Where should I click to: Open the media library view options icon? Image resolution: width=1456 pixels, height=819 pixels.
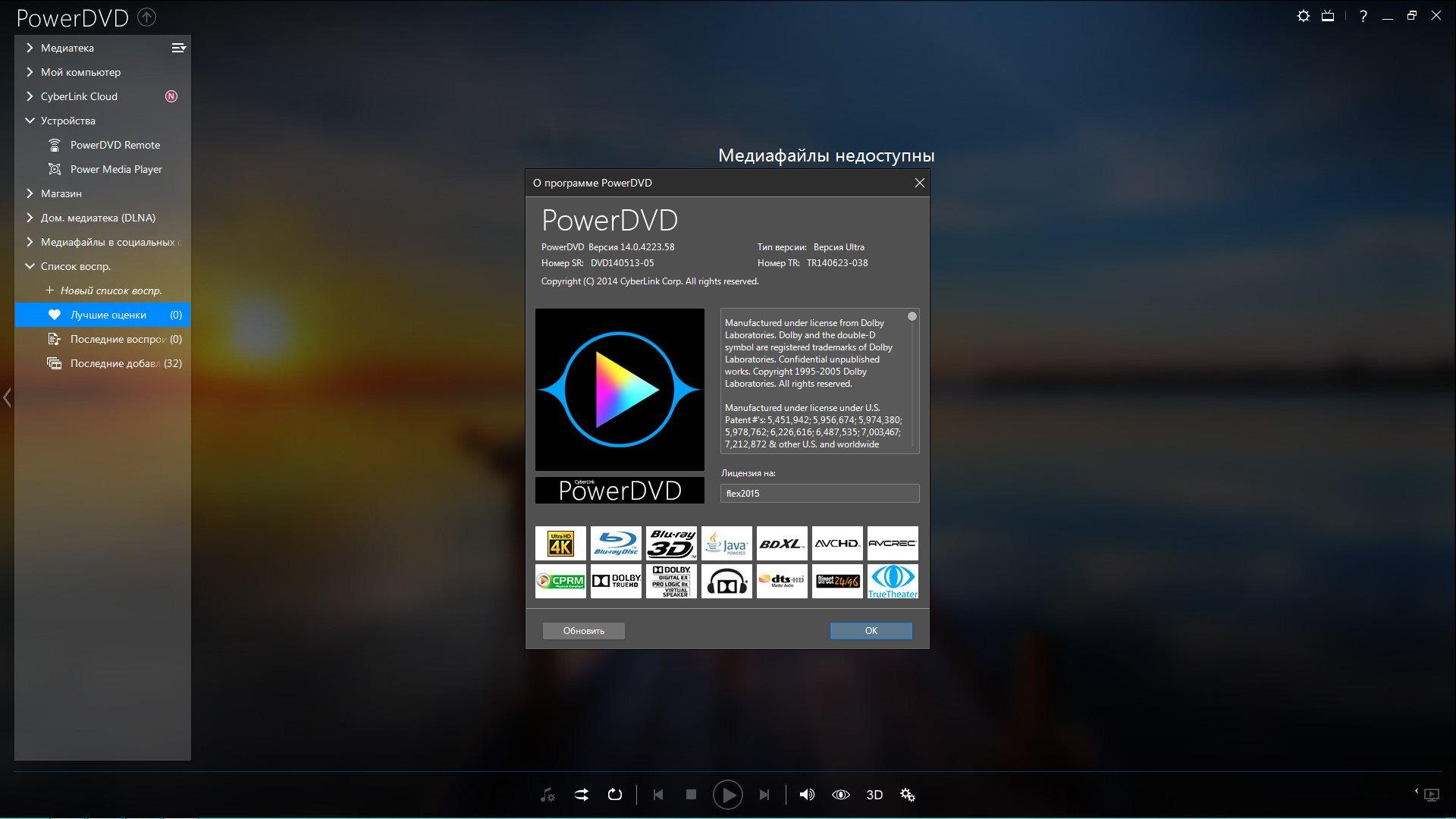[x=178, y=48]
